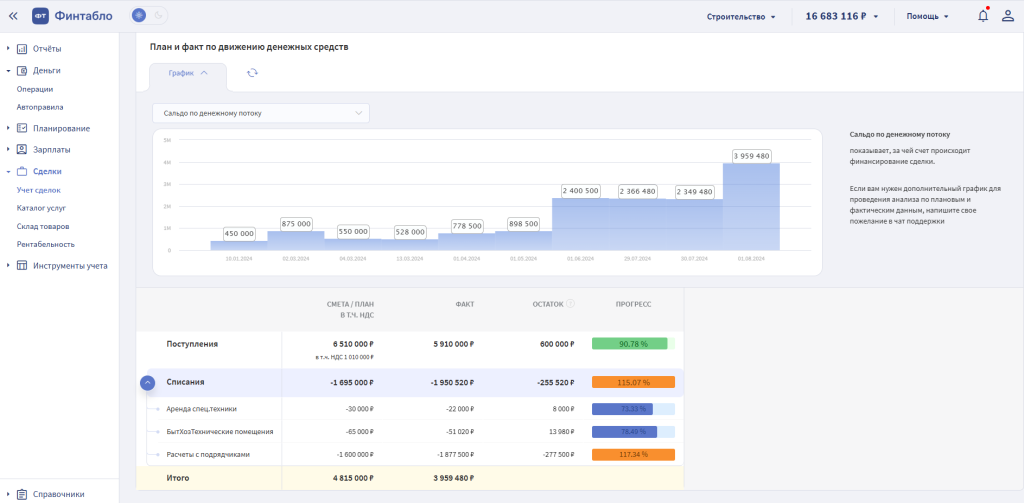Collapse the sidebar with the double chevron
Viewport: 1024px width, 503px height.
[x=13, y=16]
